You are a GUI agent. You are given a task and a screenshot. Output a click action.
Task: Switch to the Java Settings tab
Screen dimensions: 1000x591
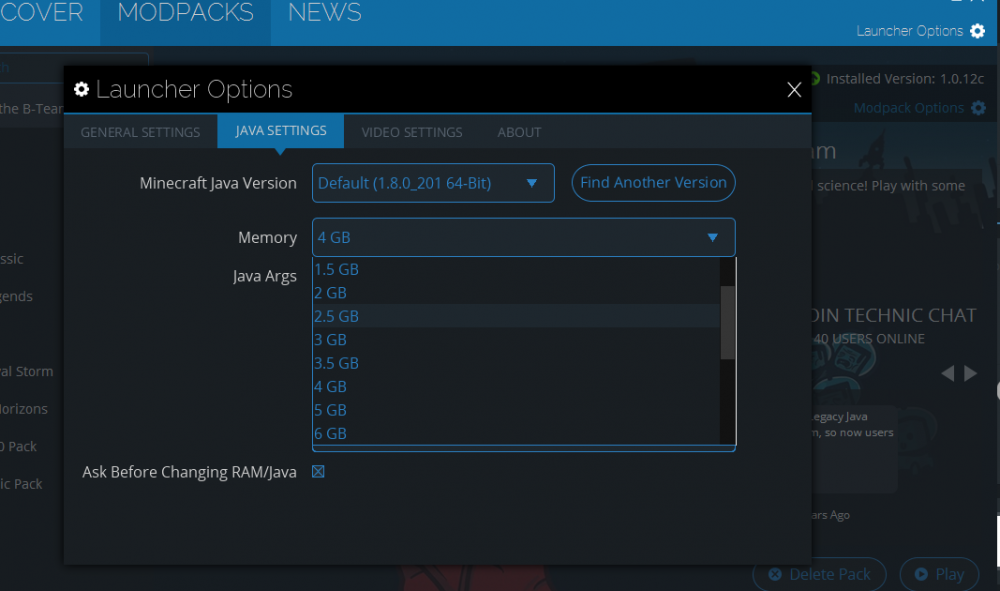point(281,131)
